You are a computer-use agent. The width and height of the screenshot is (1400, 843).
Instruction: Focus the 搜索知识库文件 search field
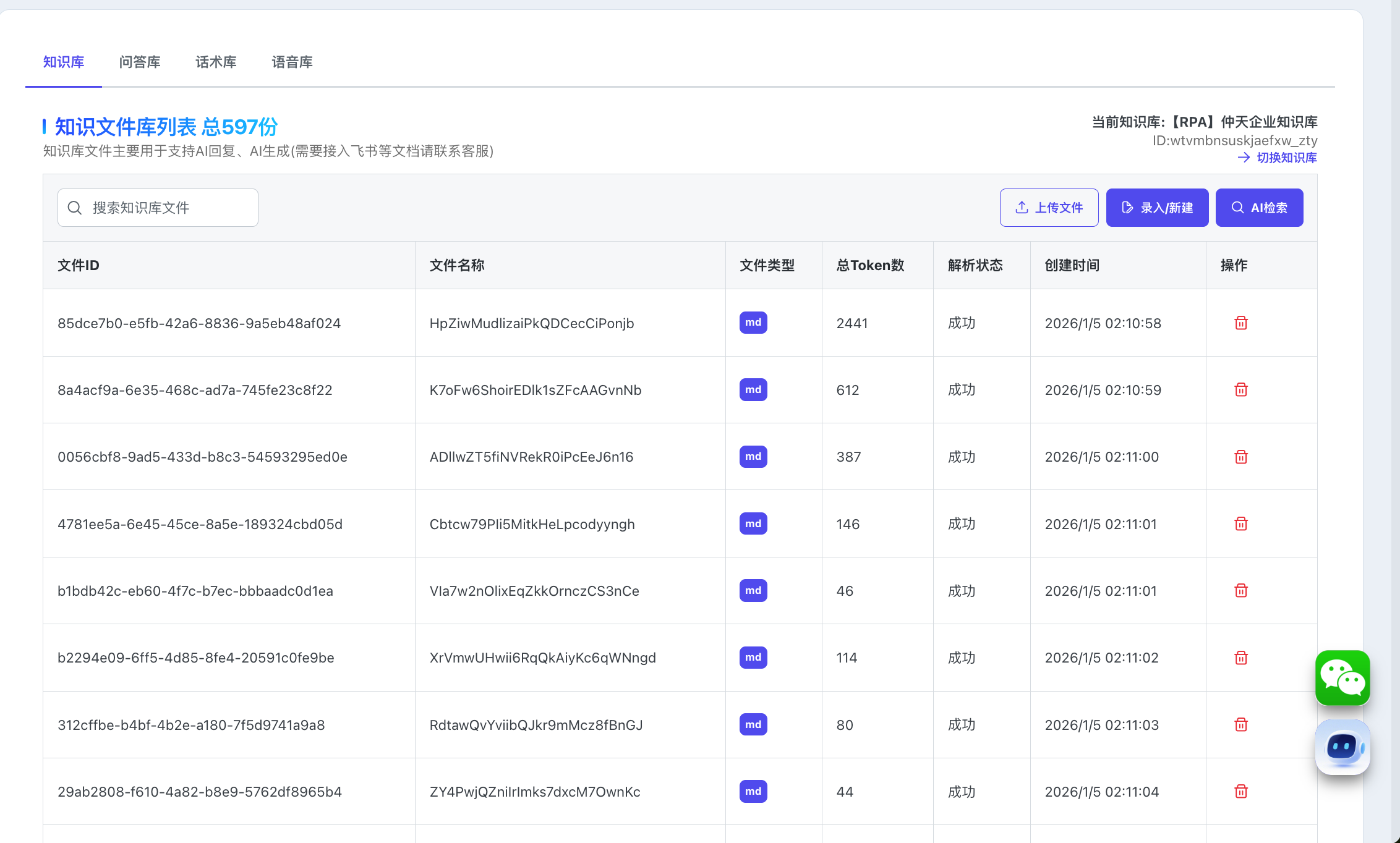click(x=167, y=208)
